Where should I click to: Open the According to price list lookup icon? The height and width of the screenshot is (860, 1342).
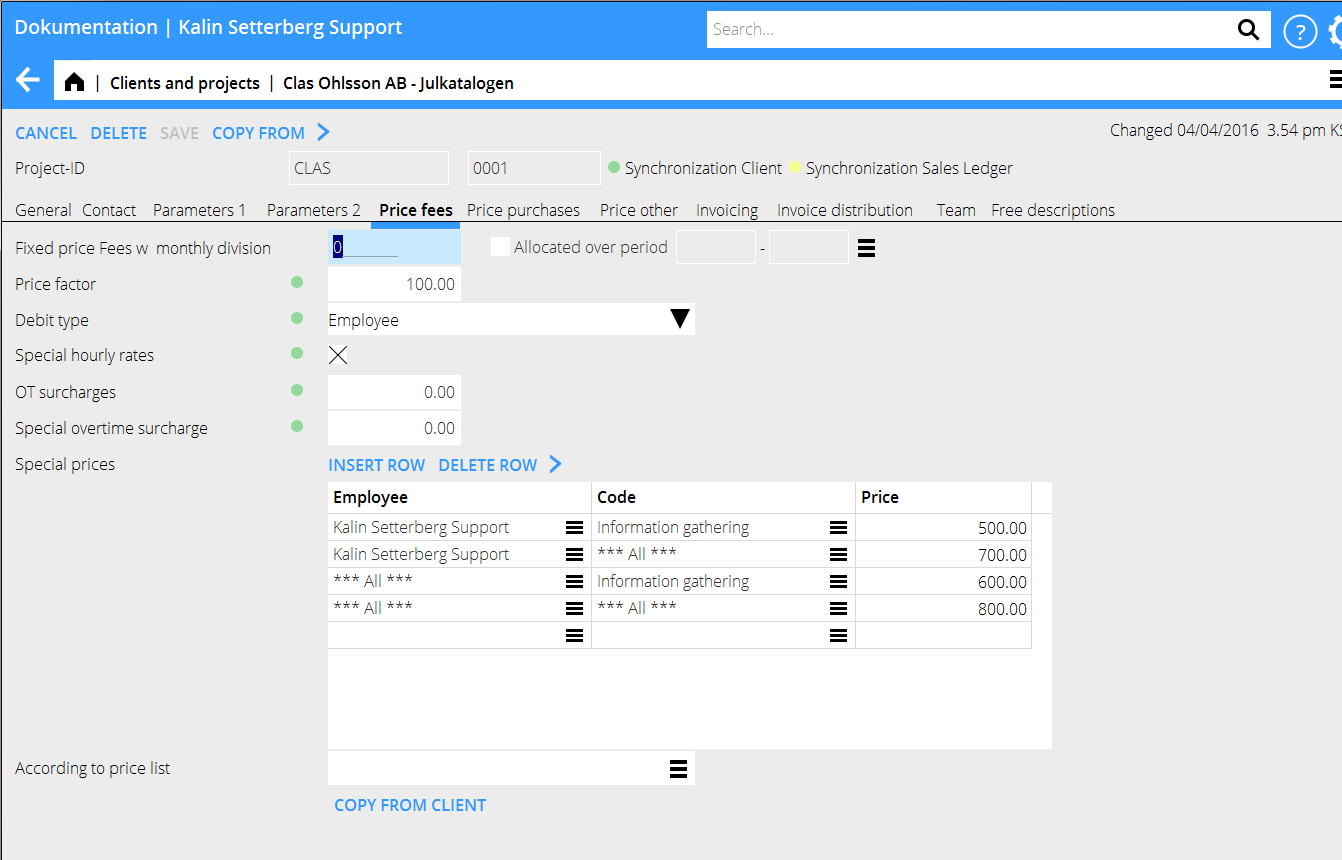coord(678,769)
